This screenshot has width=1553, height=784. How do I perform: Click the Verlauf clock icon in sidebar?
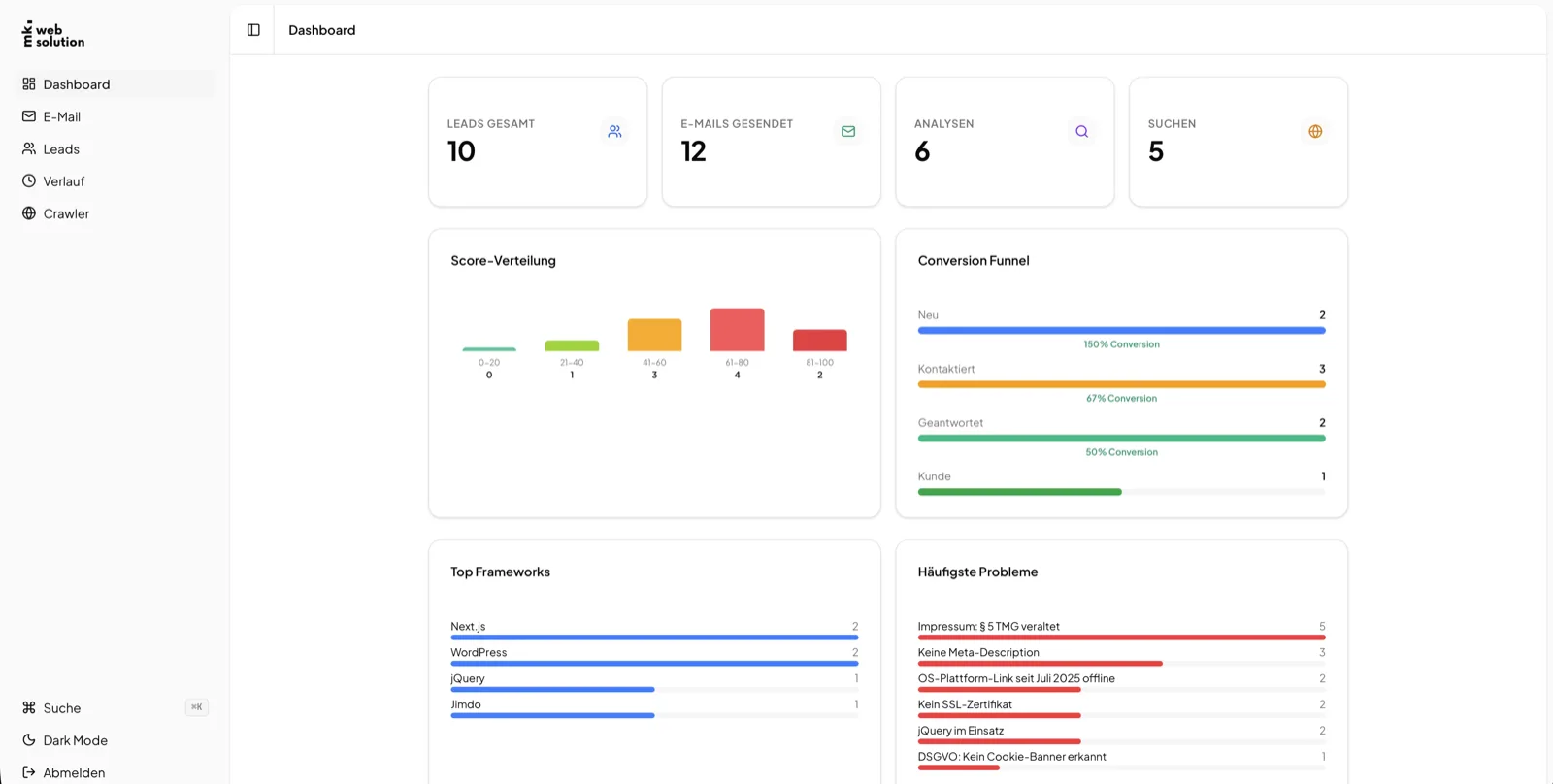point(29,180)
